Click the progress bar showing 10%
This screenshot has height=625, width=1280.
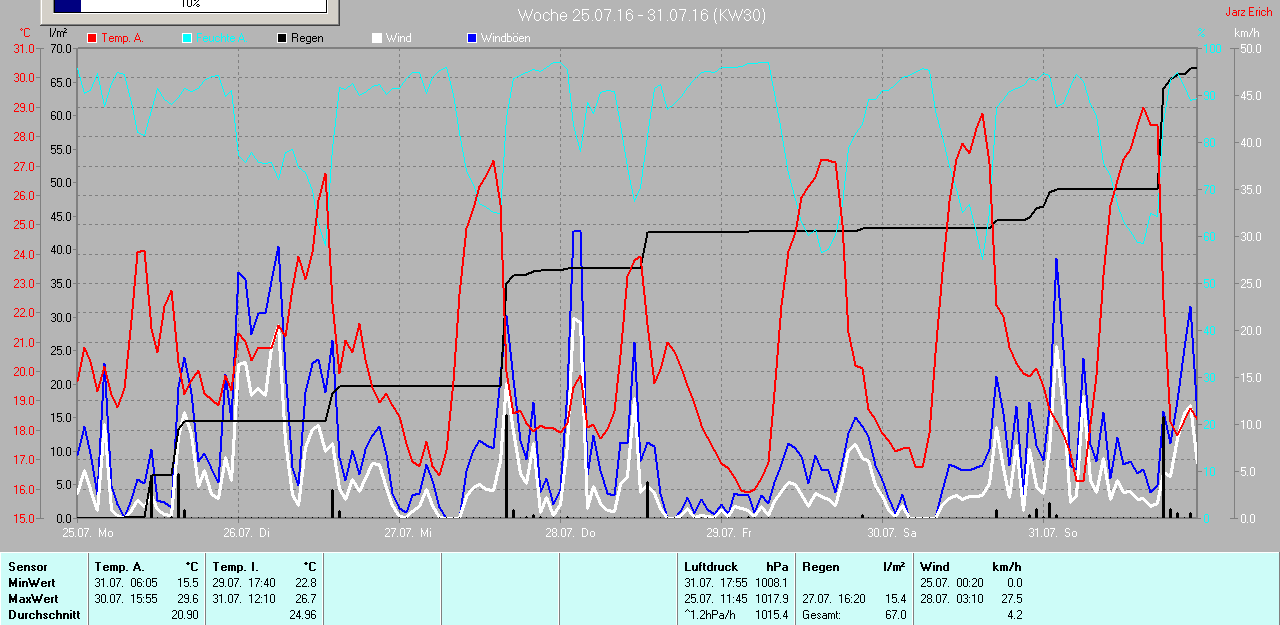click(x=190, y=5)
